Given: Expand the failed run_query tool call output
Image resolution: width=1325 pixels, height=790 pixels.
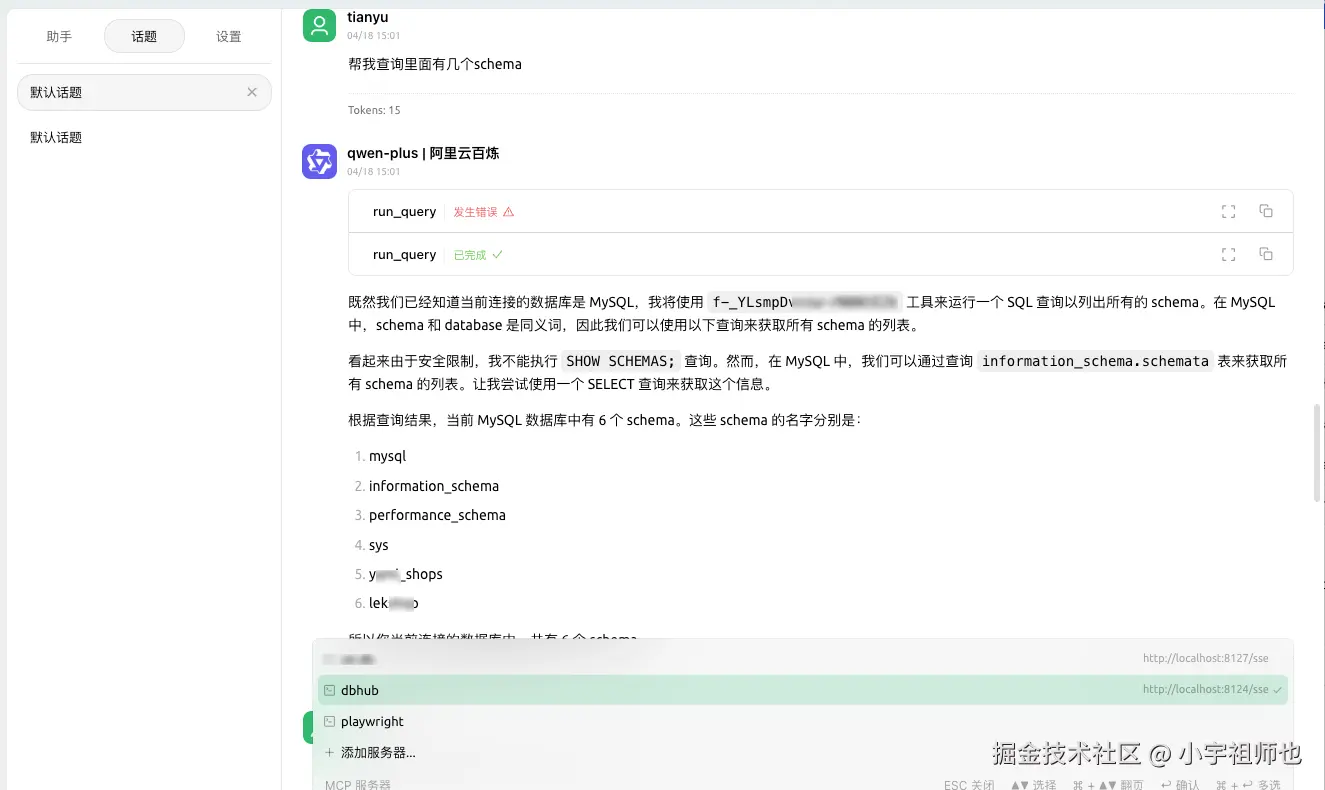Looking at the screenshot, I should click(1228, 211).
